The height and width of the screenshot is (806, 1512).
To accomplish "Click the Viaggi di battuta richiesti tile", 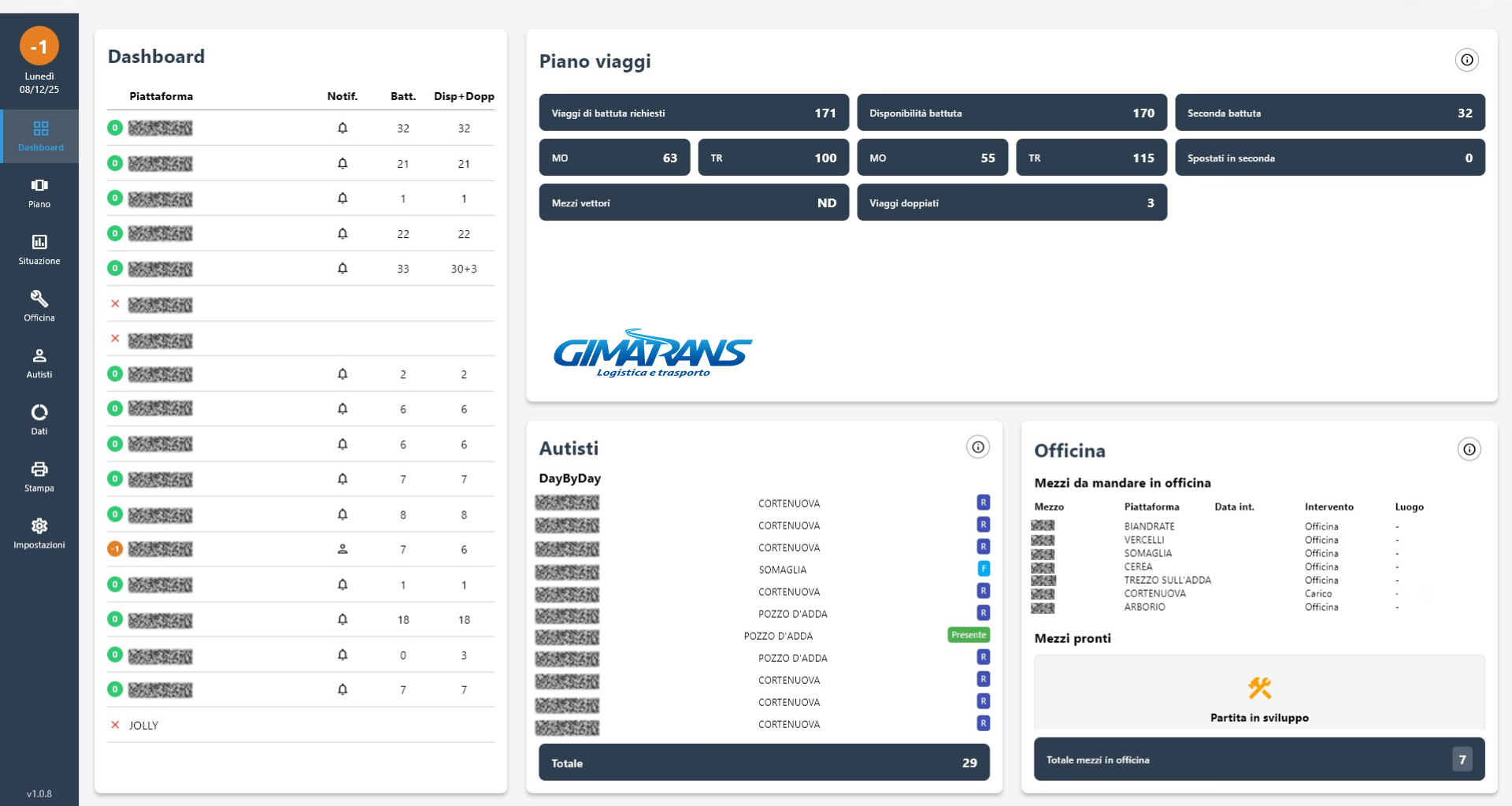I will coord(693,113).
